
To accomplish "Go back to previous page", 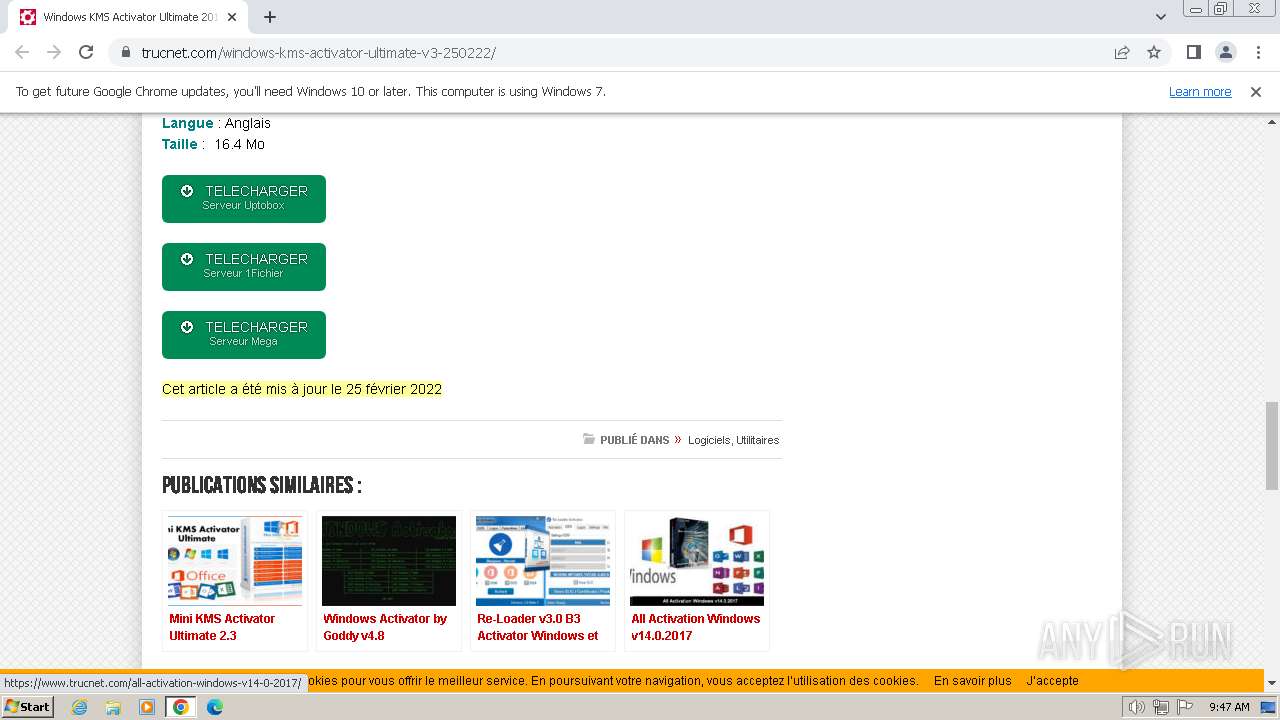I will tap(22, 52).
